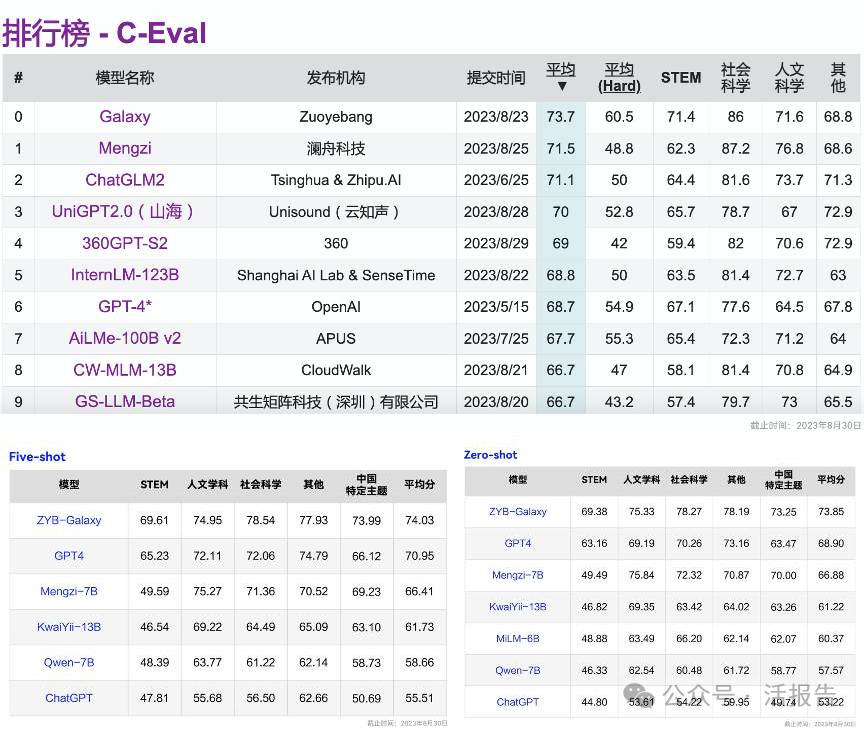Click the 提交时间 column header
The image size is (864, 730).
tap(496, 78)
